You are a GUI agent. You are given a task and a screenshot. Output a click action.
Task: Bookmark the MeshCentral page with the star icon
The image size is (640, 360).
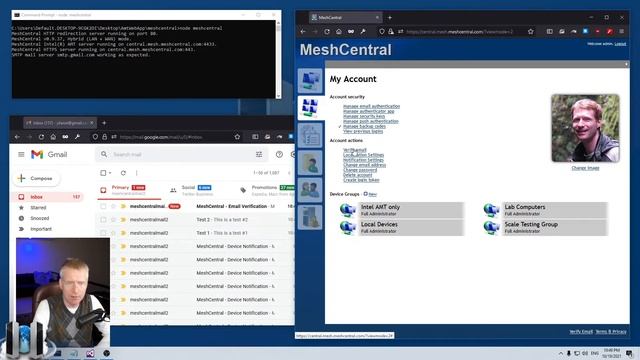coord(531,31)
